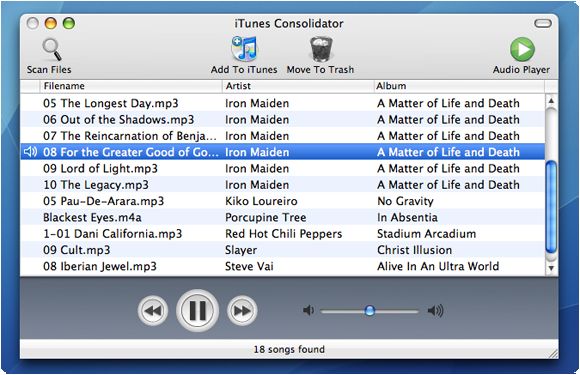The height and width of the screenshot is (375, 580).
Task: Click the low volume speaker icon
Action: 308,310
